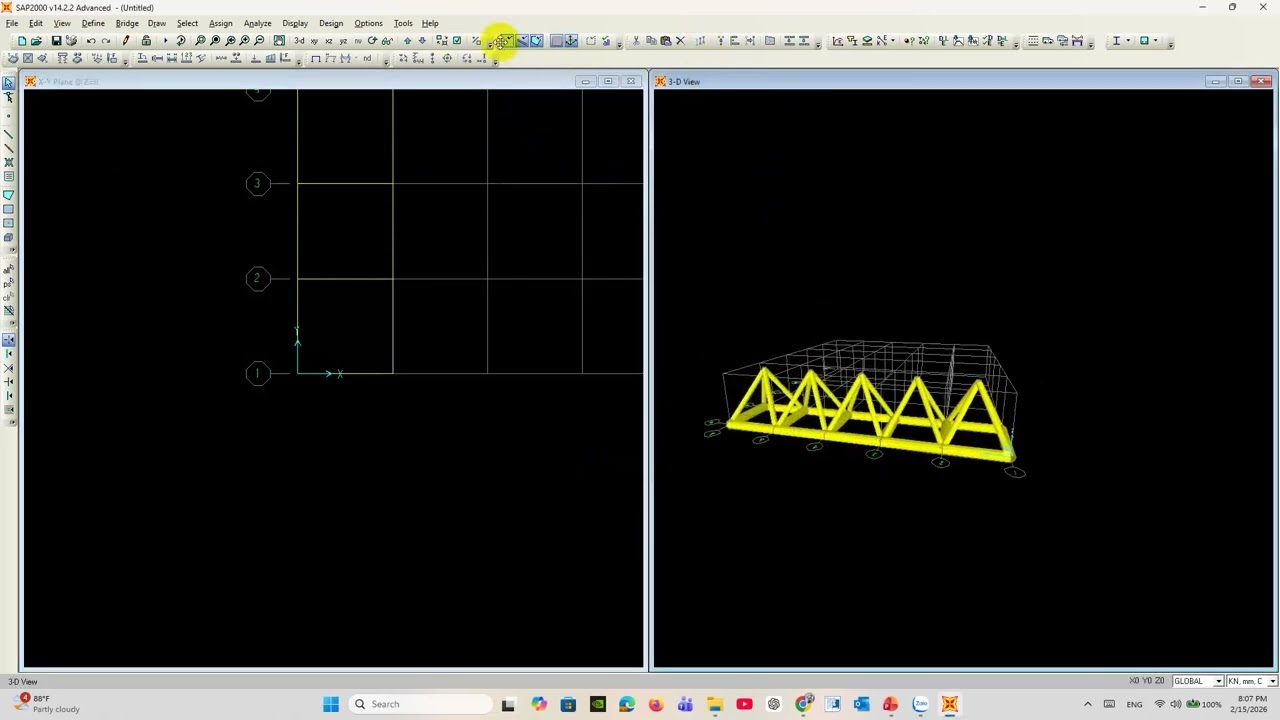Save the model with the floppy icon
Screen dimensions: 1280x720
pos(56,41)
